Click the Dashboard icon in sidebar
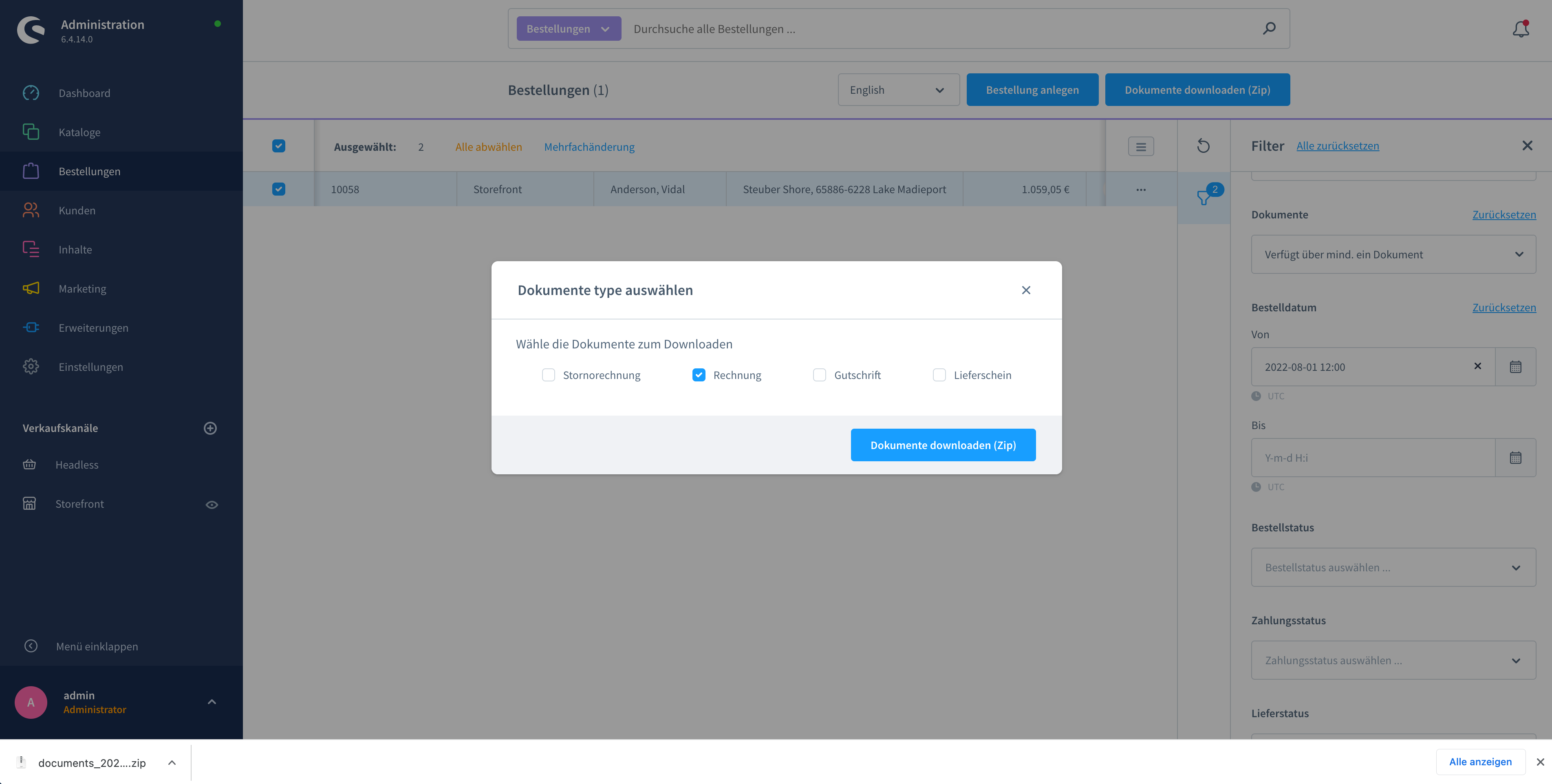The image size is (1552, 784). 31,93
